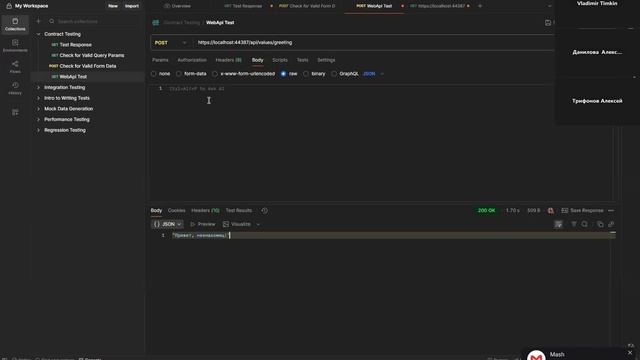Click the request URL field

[x=373, y=42]
